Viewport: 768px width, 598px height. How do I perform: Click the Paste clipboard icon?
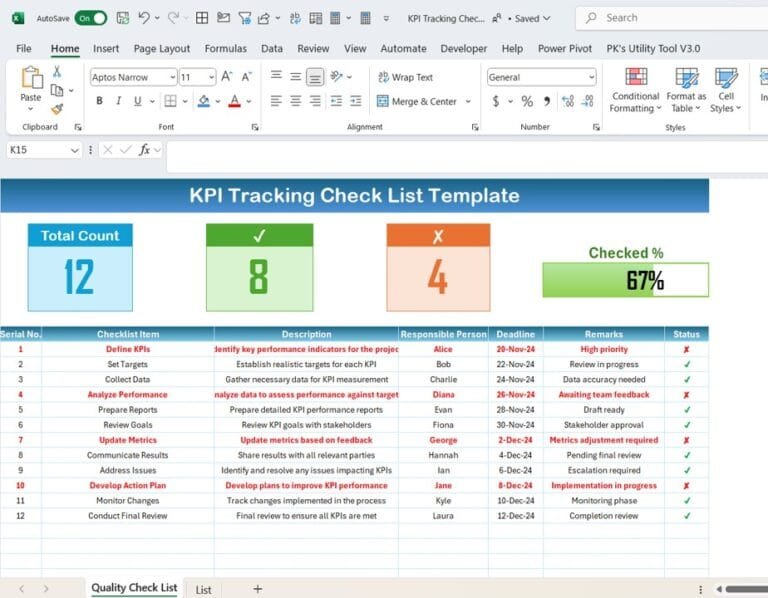point(31,77)
